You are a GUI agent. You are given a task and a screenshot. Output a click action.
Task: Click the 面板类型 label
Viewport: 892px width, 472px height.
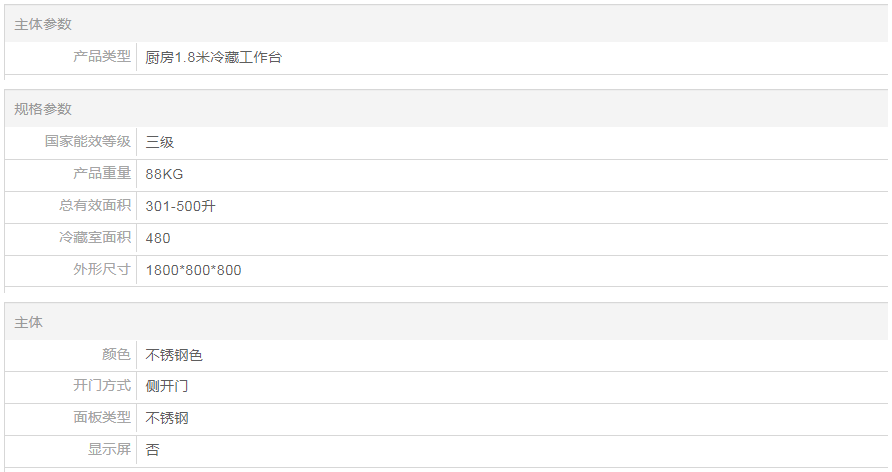102,418
